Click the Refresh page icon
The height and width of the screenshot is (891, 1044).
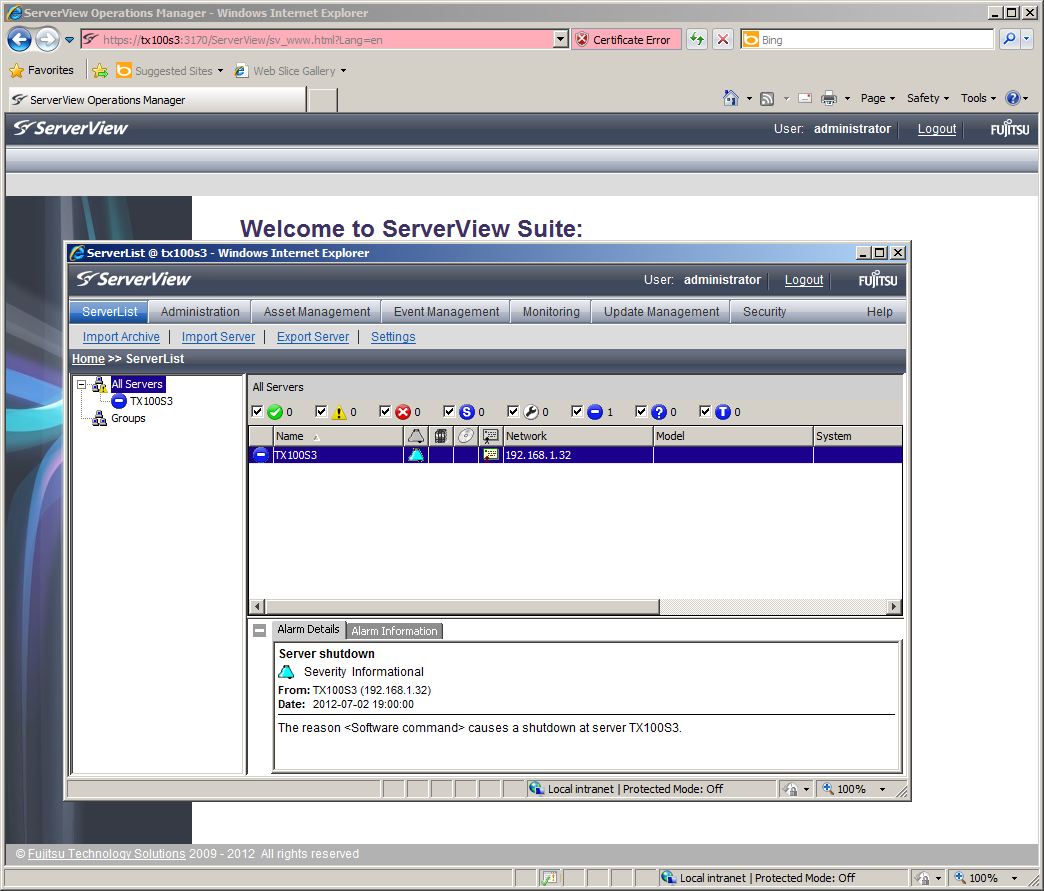pyautogui.click(x=697, y=39)
